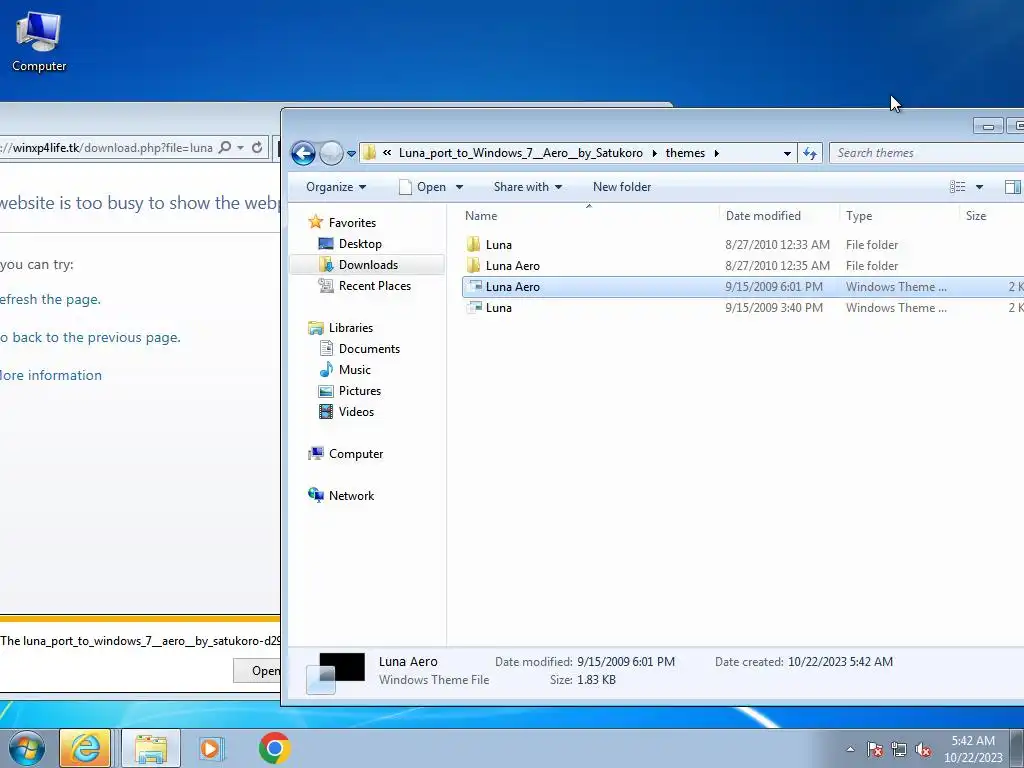
Task: Click Explorer's Forward arrow button
Action: point(332,153)
